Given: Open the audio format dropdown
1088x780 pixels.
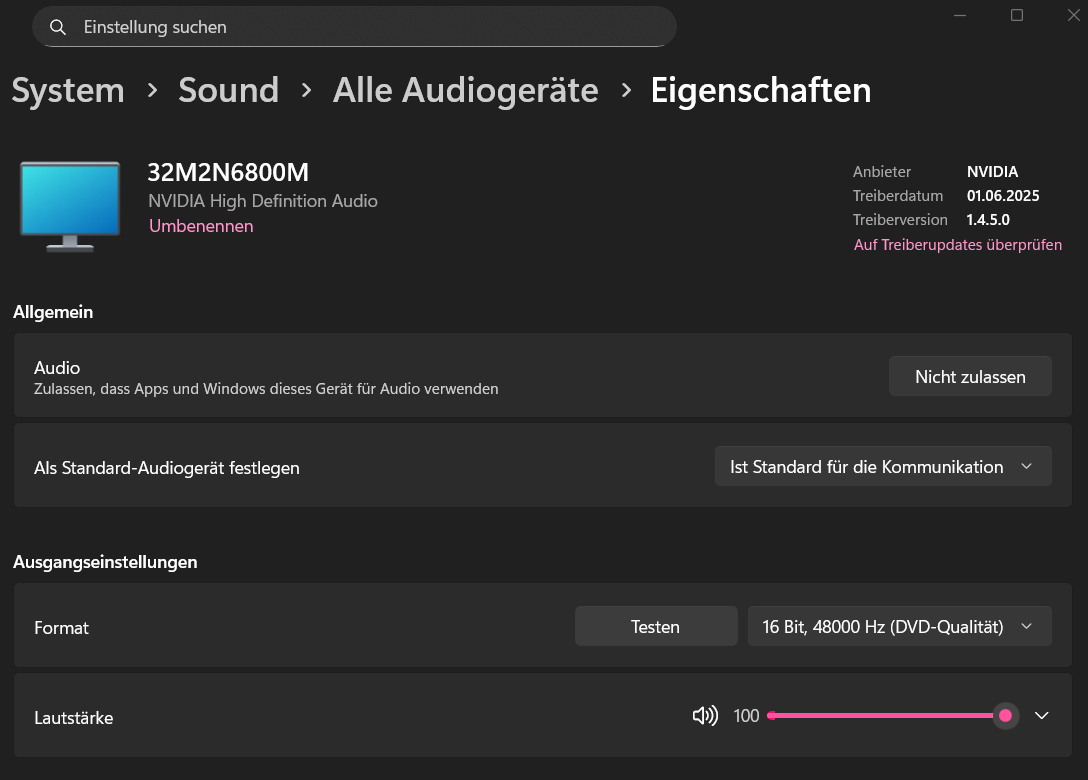Looking at the screenshot, I should point(899,627).
